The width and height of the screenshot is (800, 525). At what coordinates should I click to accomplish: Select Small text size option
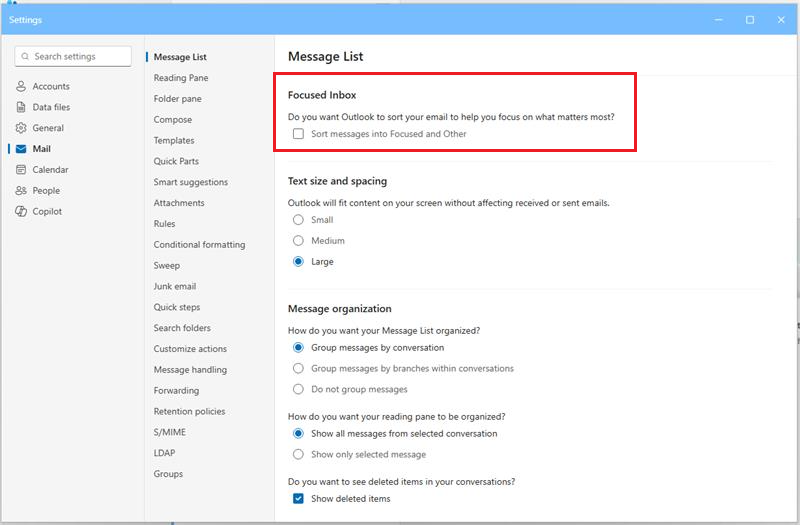[x=298, y=220]
